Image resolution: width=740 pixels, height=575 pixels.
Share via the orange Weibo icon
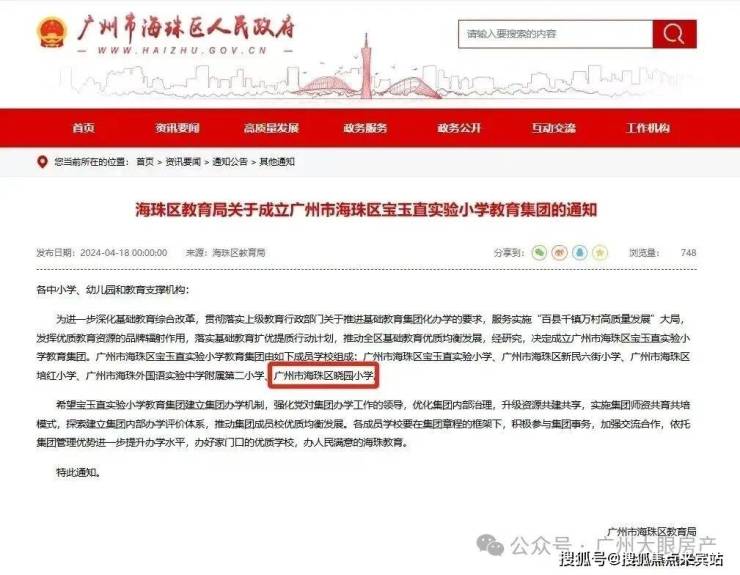coord(560,253)
